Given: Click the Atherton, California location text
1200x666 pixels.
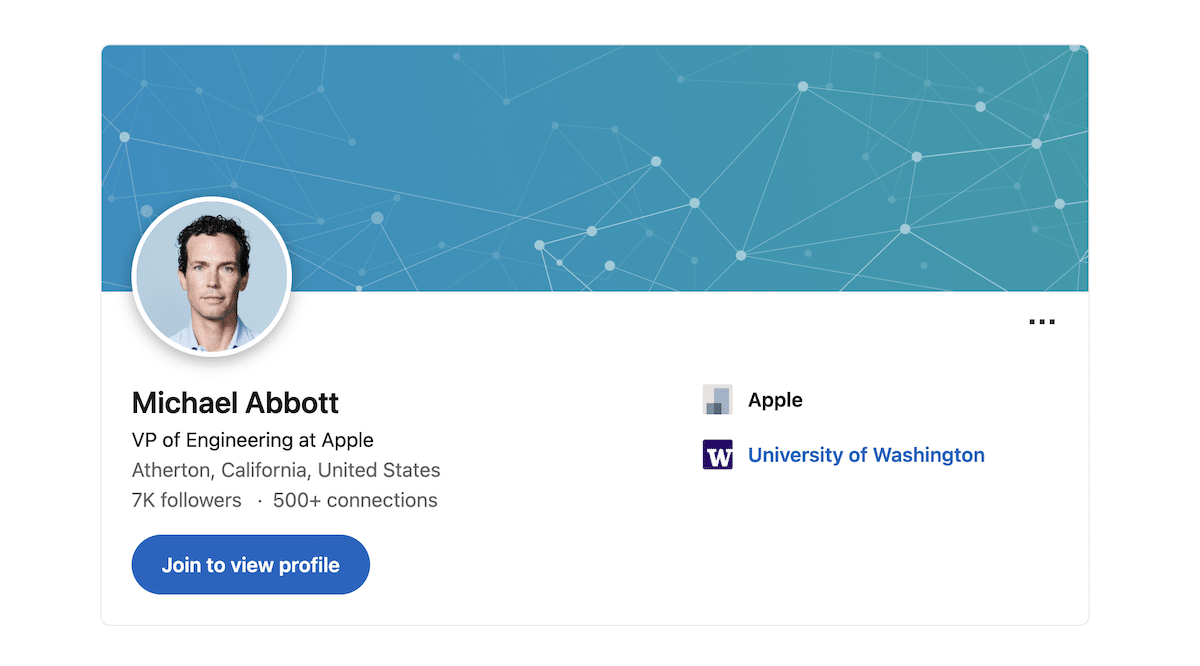Looking at the screenshot, I should click(x=286, y=470).
